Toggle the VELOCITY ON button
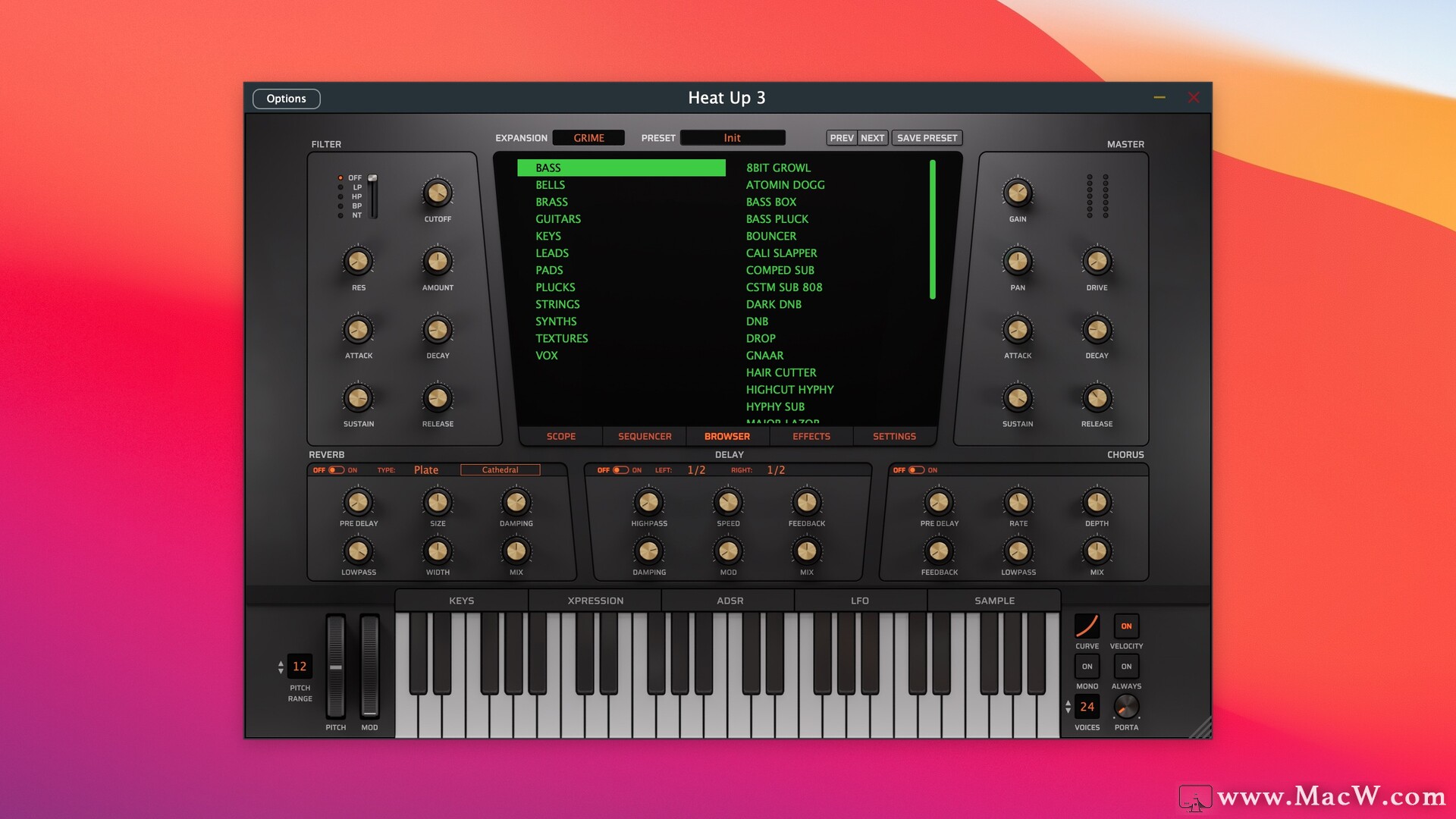 tap(1126, 626)
